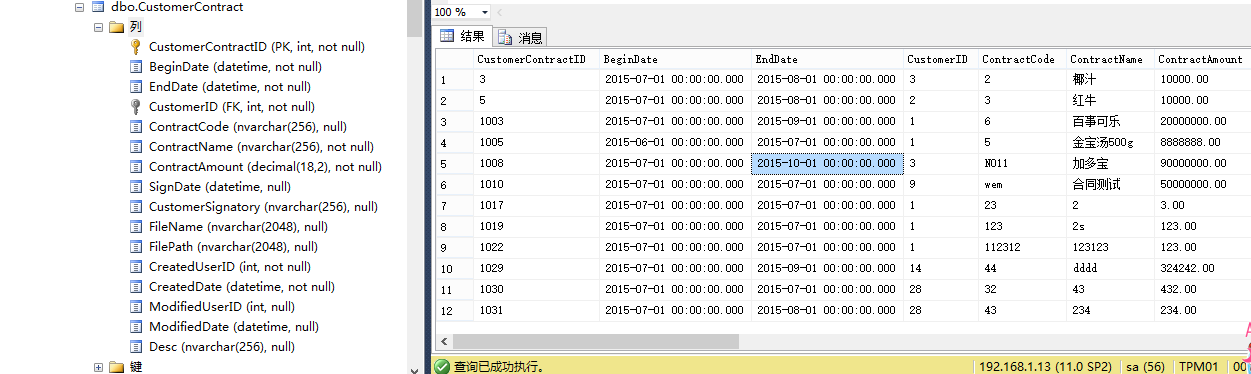Click the column icon beside SignDate
Viewport: 1251px width, 374px height.
[136, 187]
